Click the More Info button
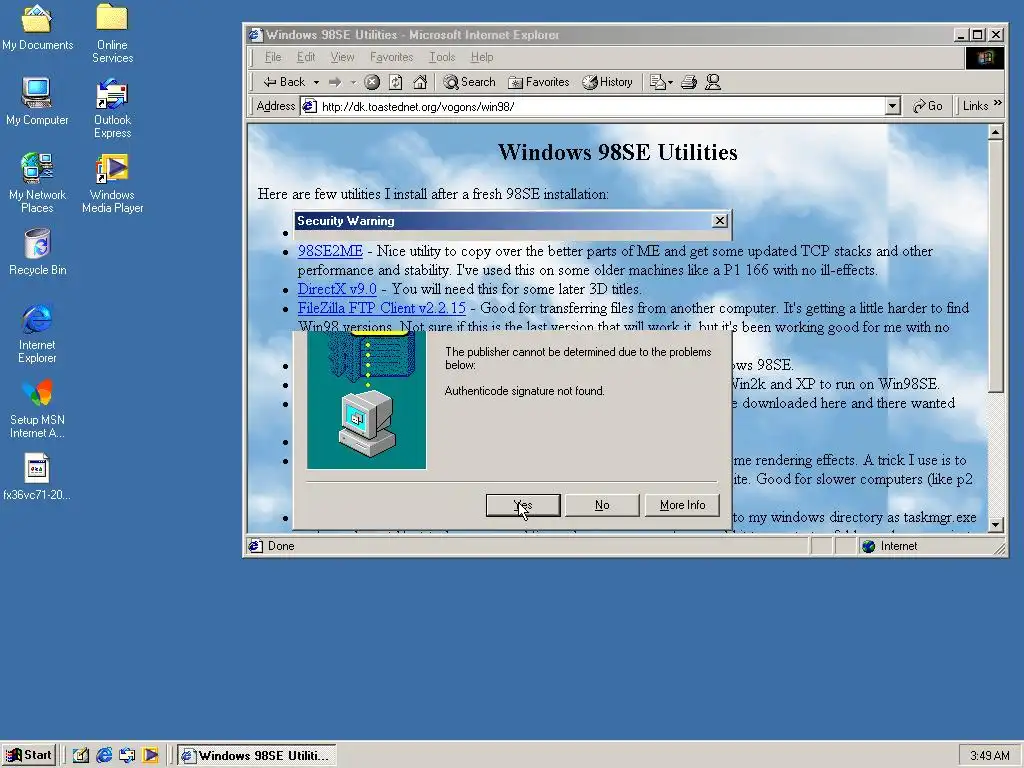Viewport: 1024px width, 768px height. (x=682, y=505)
